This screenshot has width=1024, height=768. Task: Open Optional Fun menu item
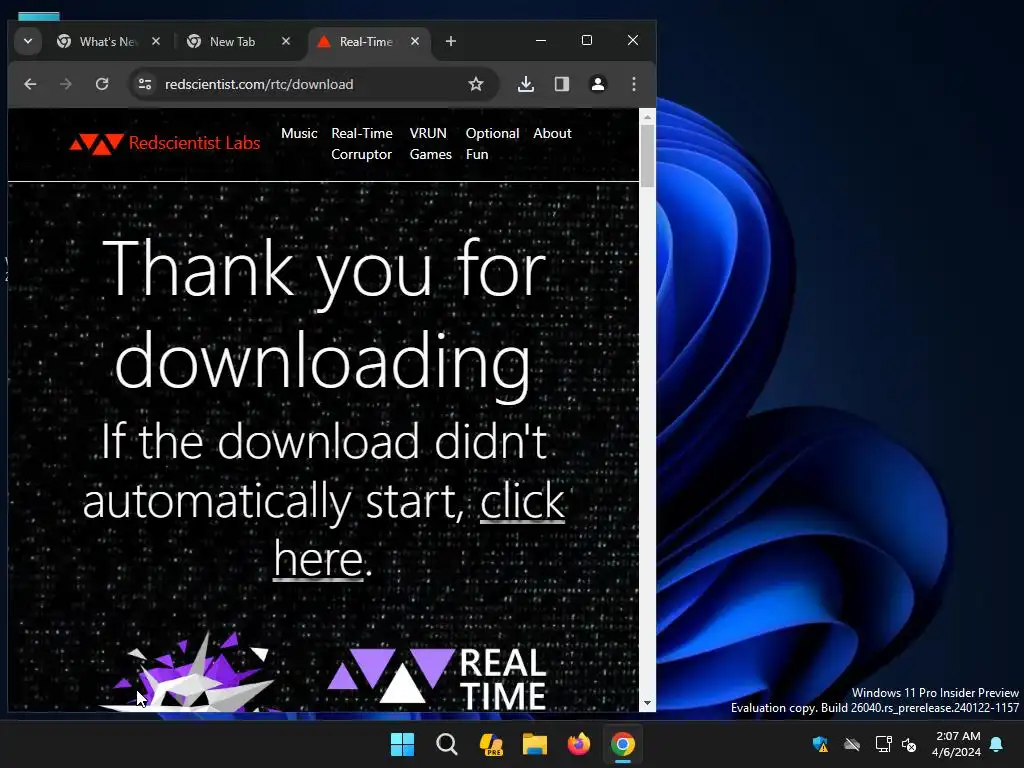(x=492, y=144)
